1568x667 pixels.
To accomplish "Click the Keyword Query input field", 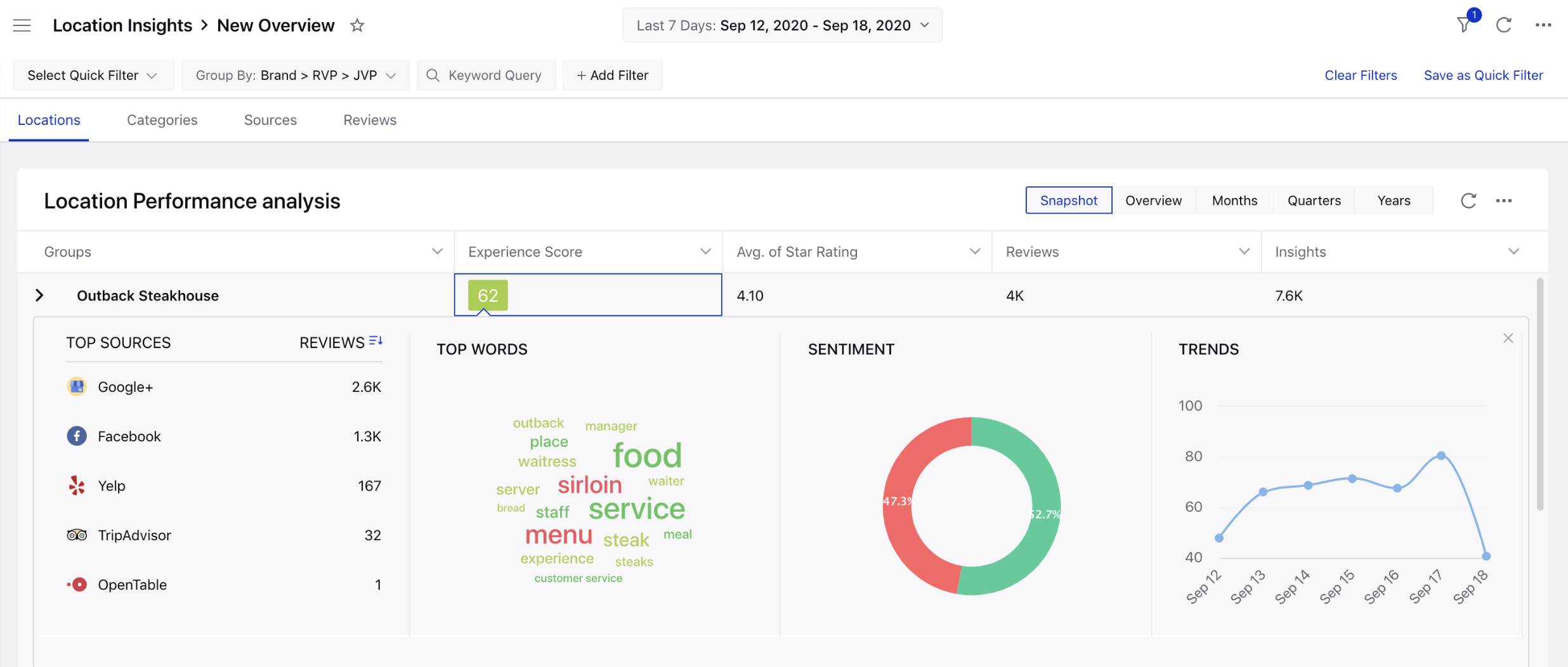I will 487,75.
